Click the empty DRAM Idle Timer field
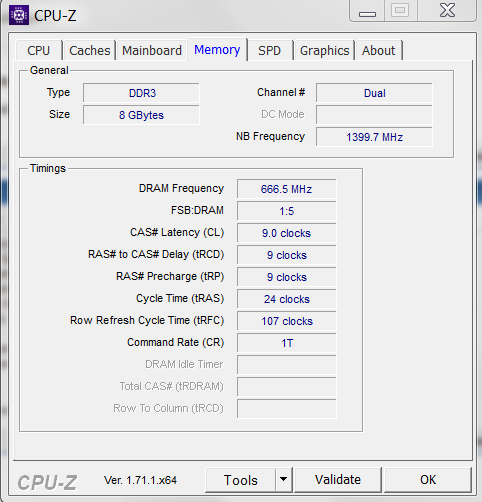 (x=287, y=365)
